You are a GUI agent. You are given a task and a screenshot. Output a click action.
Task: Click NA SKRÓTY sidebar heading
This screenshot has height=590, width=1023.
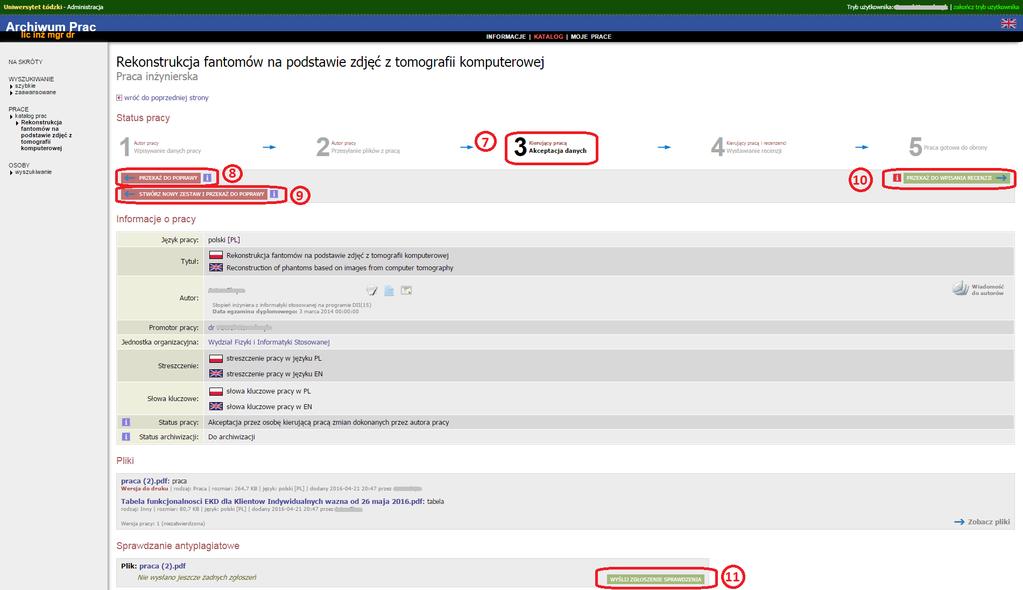click(25, 61)
